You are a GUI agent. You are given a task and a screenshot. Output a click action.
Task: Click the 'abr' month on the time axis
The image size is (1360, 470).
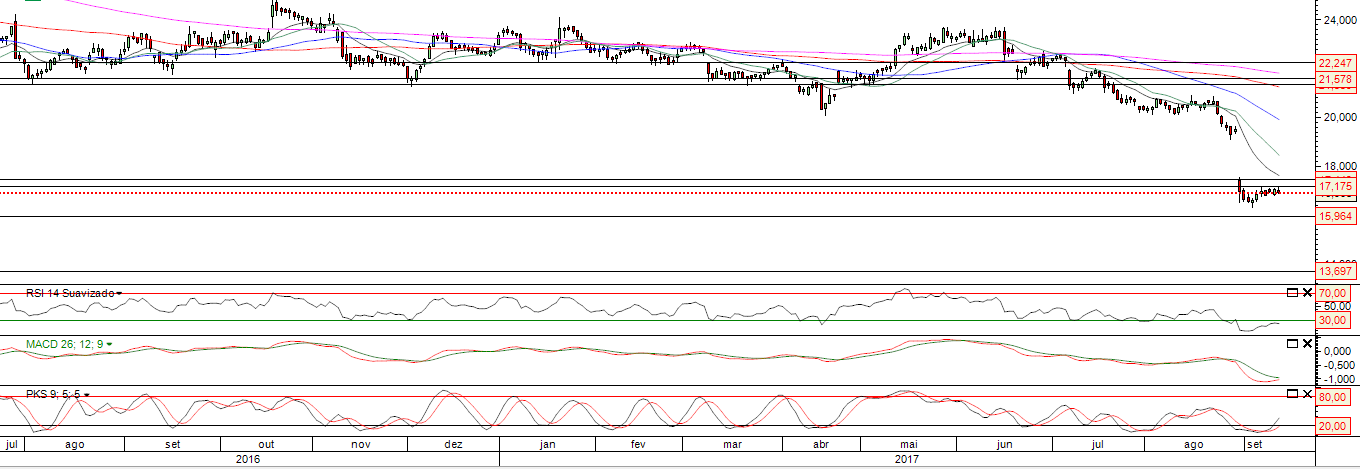point(822,443)
